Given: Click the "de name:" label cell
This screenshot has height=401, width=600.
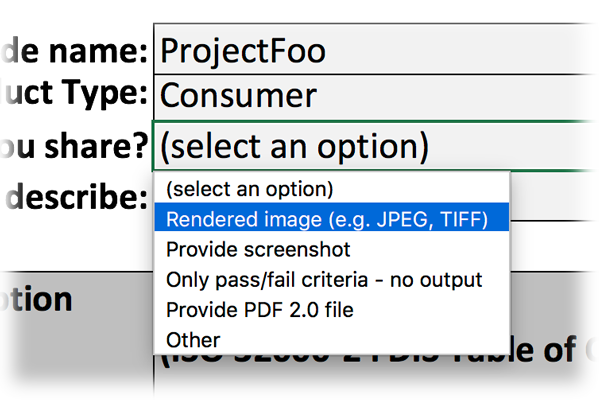Looking at the screenshot, I should [x=77, y=50].
